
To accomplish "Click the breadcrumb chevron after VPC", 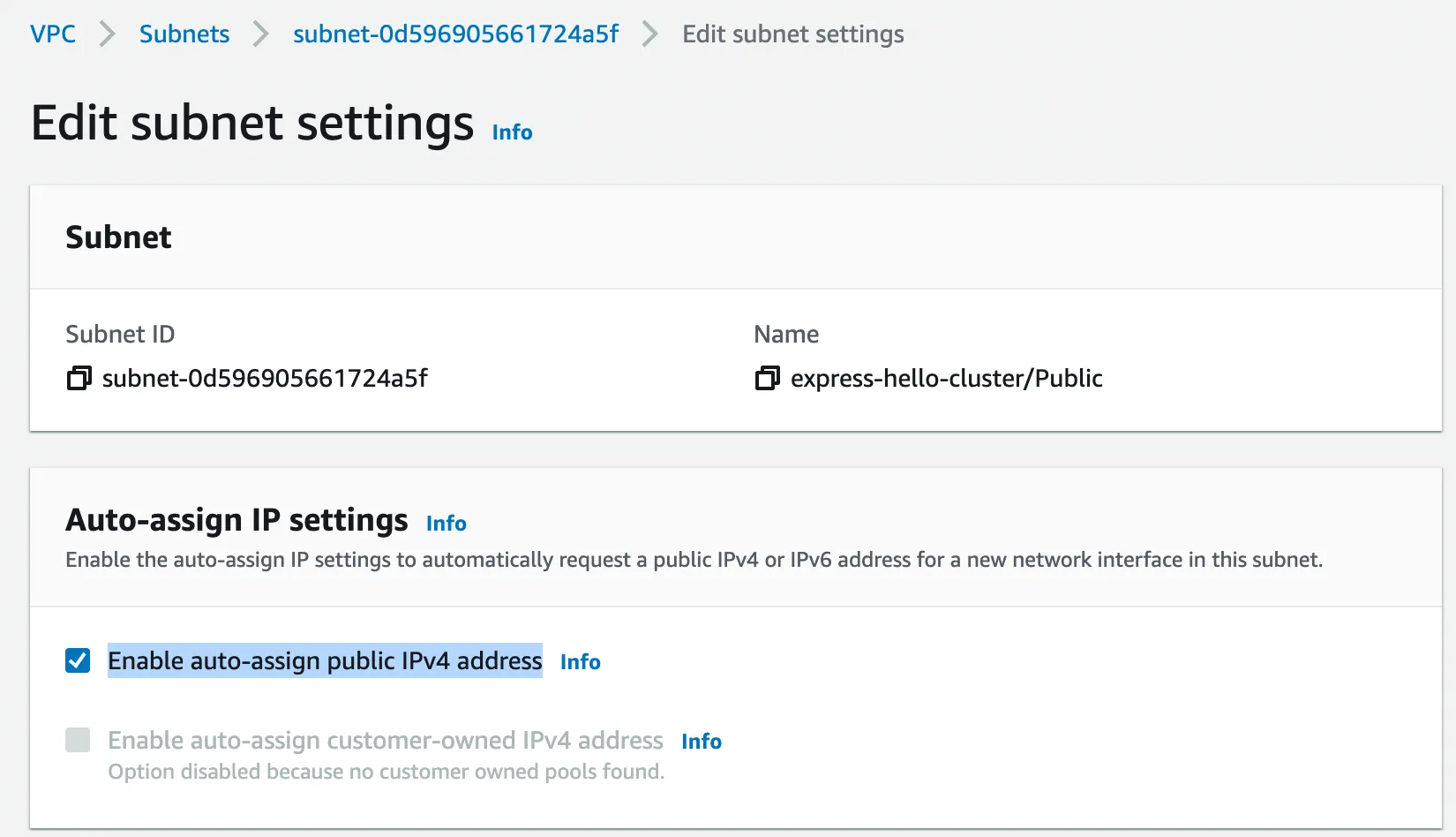I will coord(108,34).
